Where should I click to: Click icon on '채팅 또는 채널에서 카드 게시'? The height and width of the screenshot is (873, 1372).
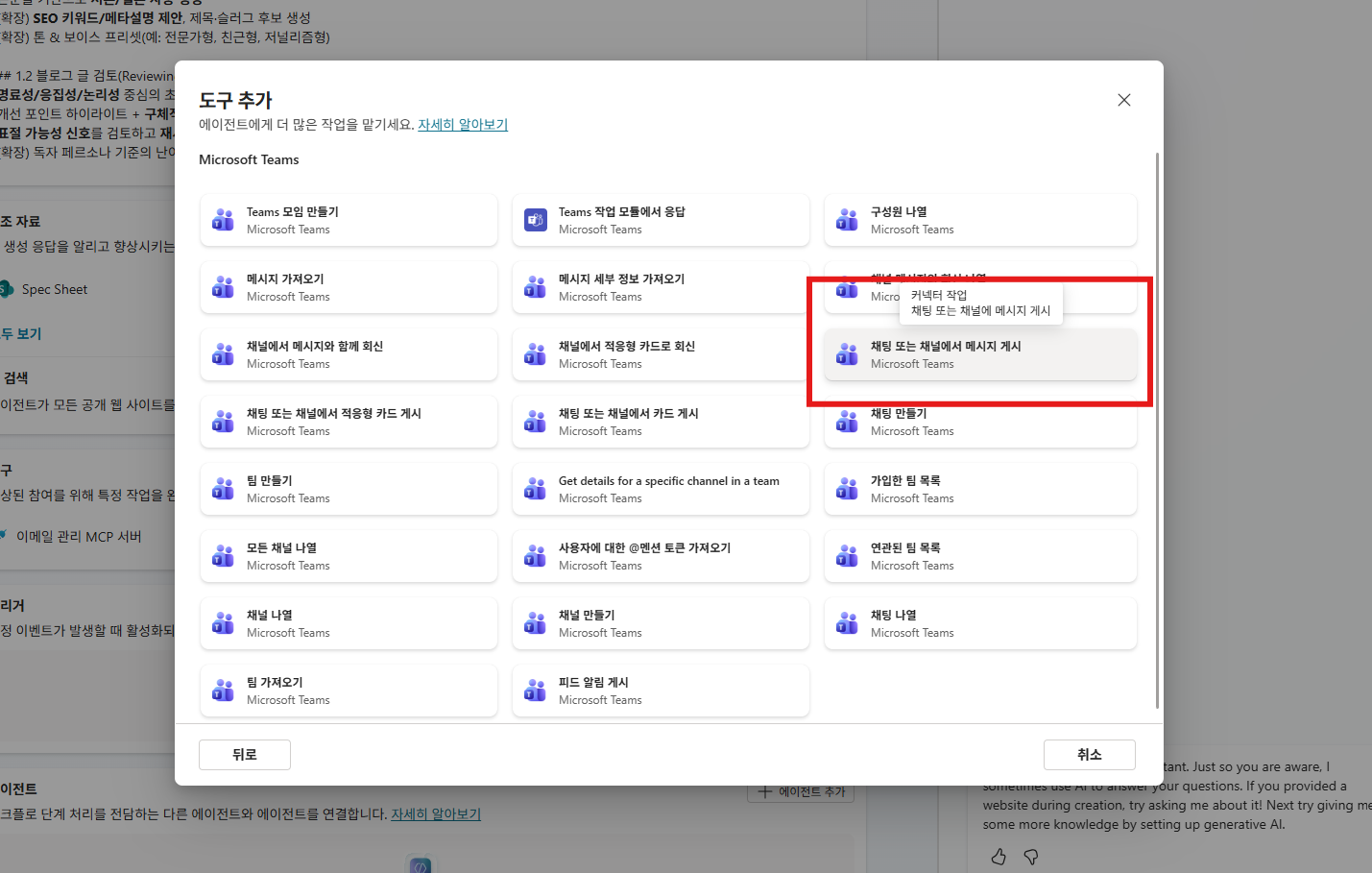coord(535,422)
